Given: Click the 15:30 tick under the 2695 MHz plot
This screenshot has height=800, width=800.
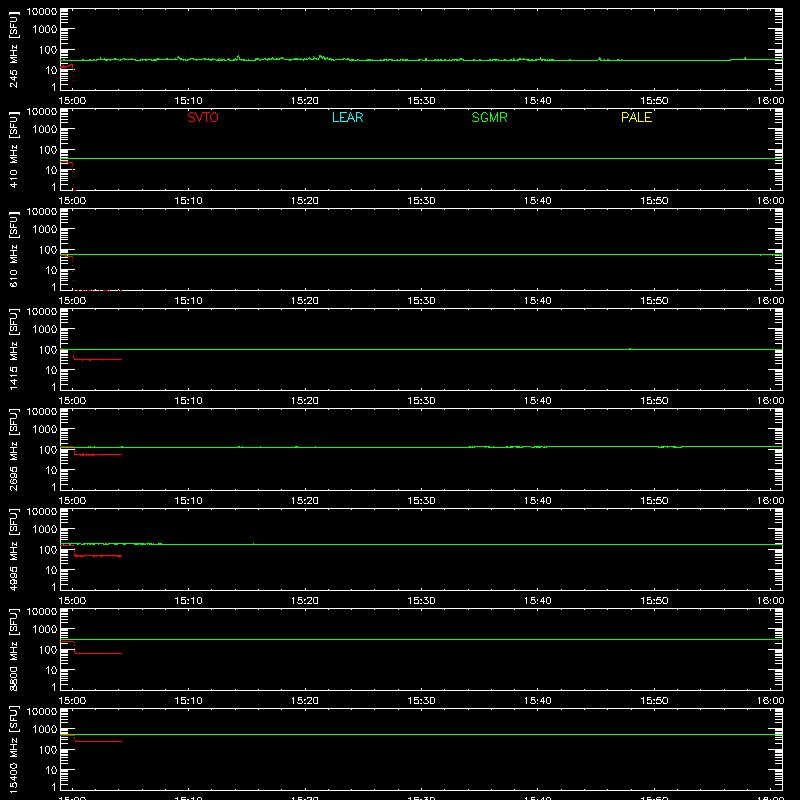Looking at the screenshot, I should (x=421, y=501).
